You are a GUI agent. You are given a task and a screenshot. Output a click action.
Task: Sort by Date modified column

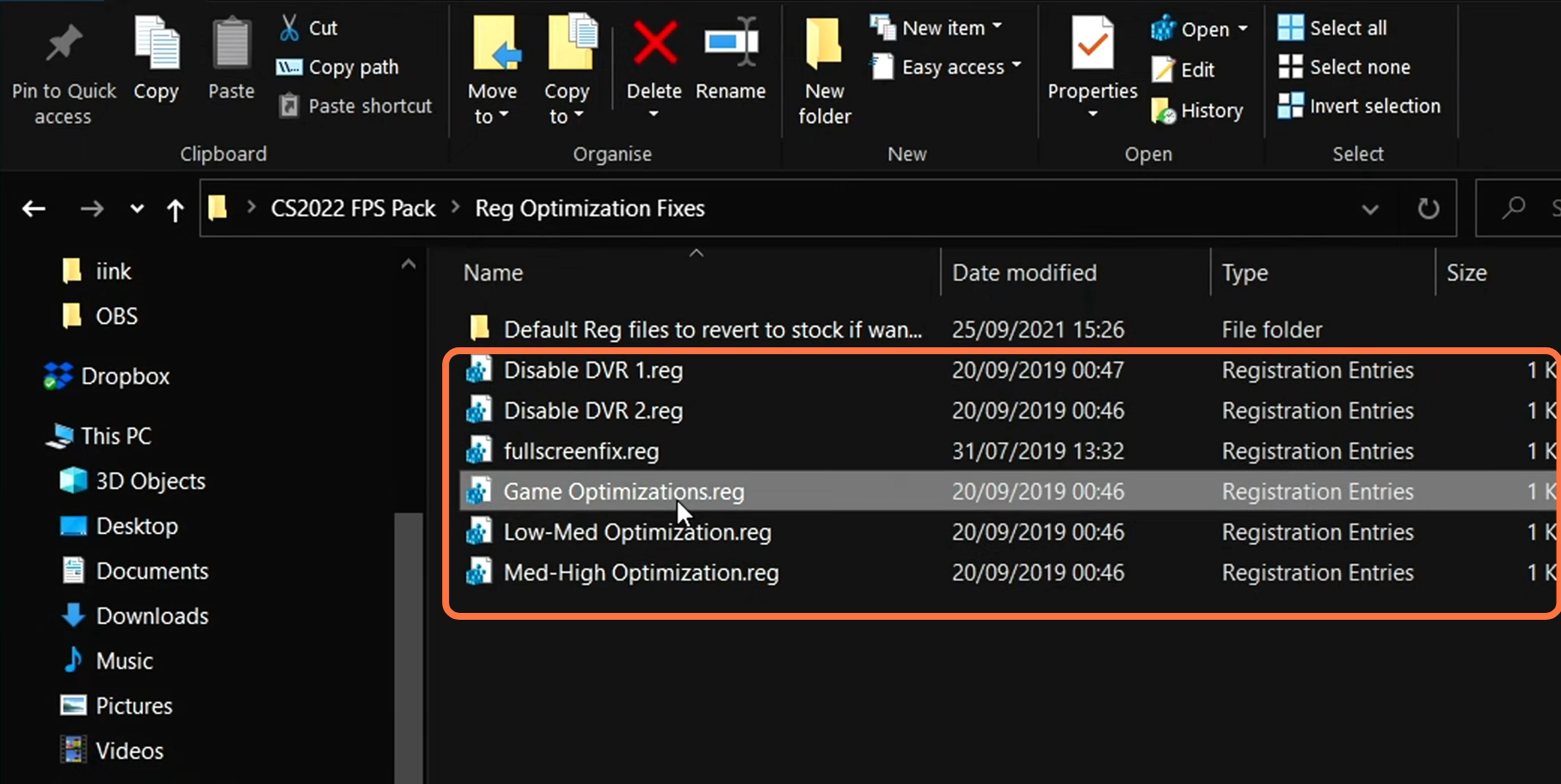tap(1024, 273)
